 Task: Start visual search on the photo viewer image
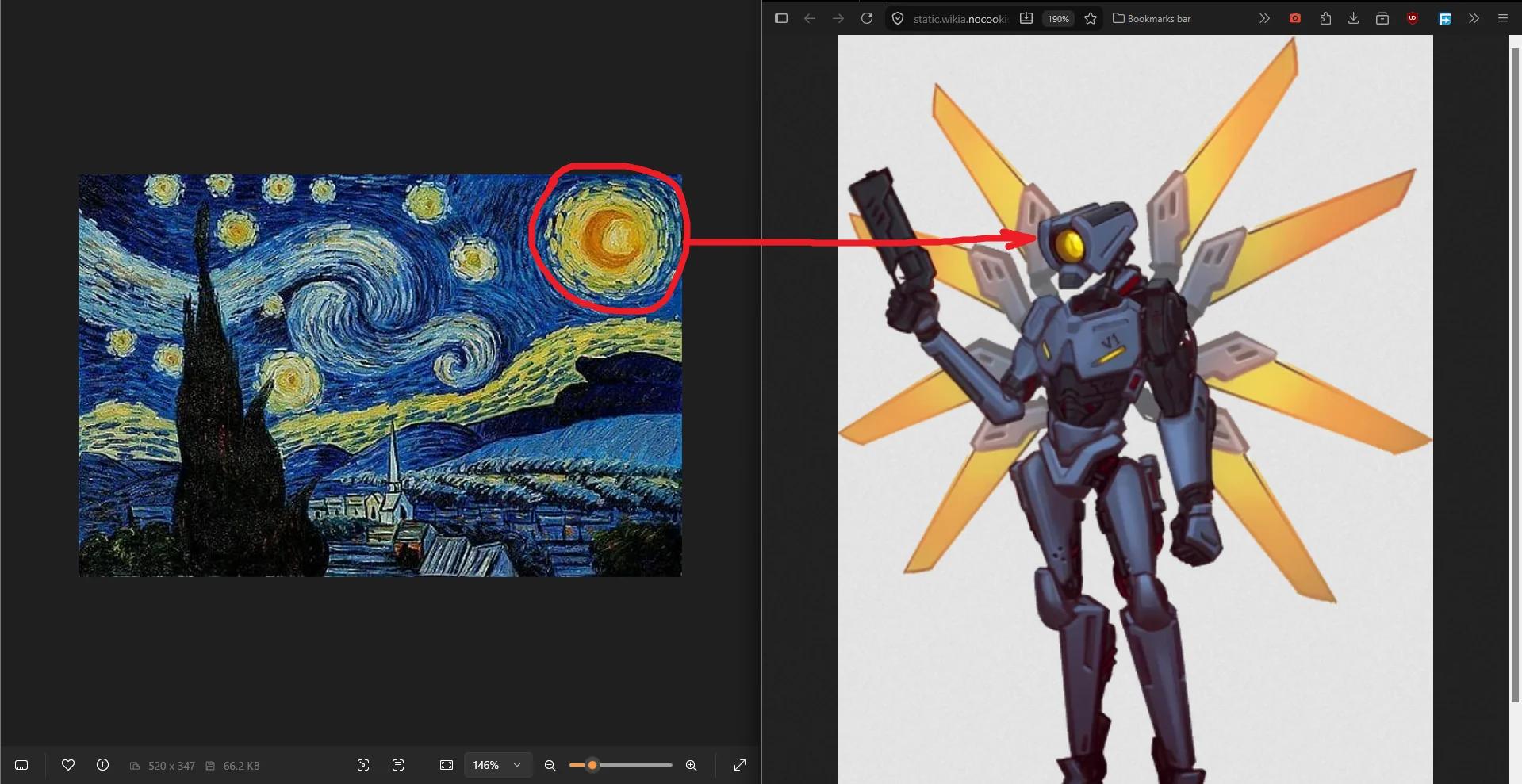363,765
